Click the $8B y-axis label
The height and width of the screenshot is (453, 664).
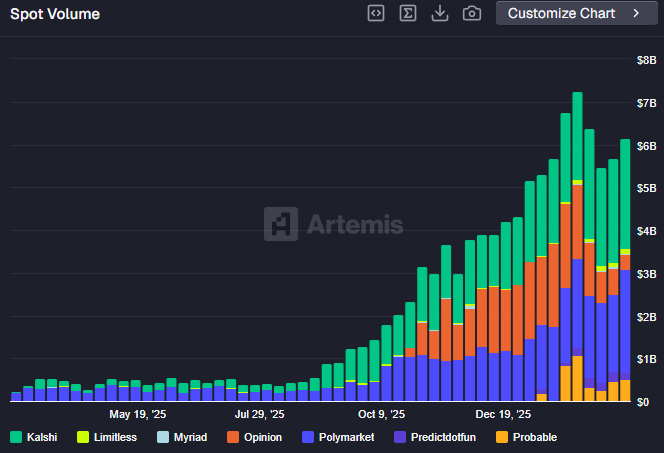point(646,60)
